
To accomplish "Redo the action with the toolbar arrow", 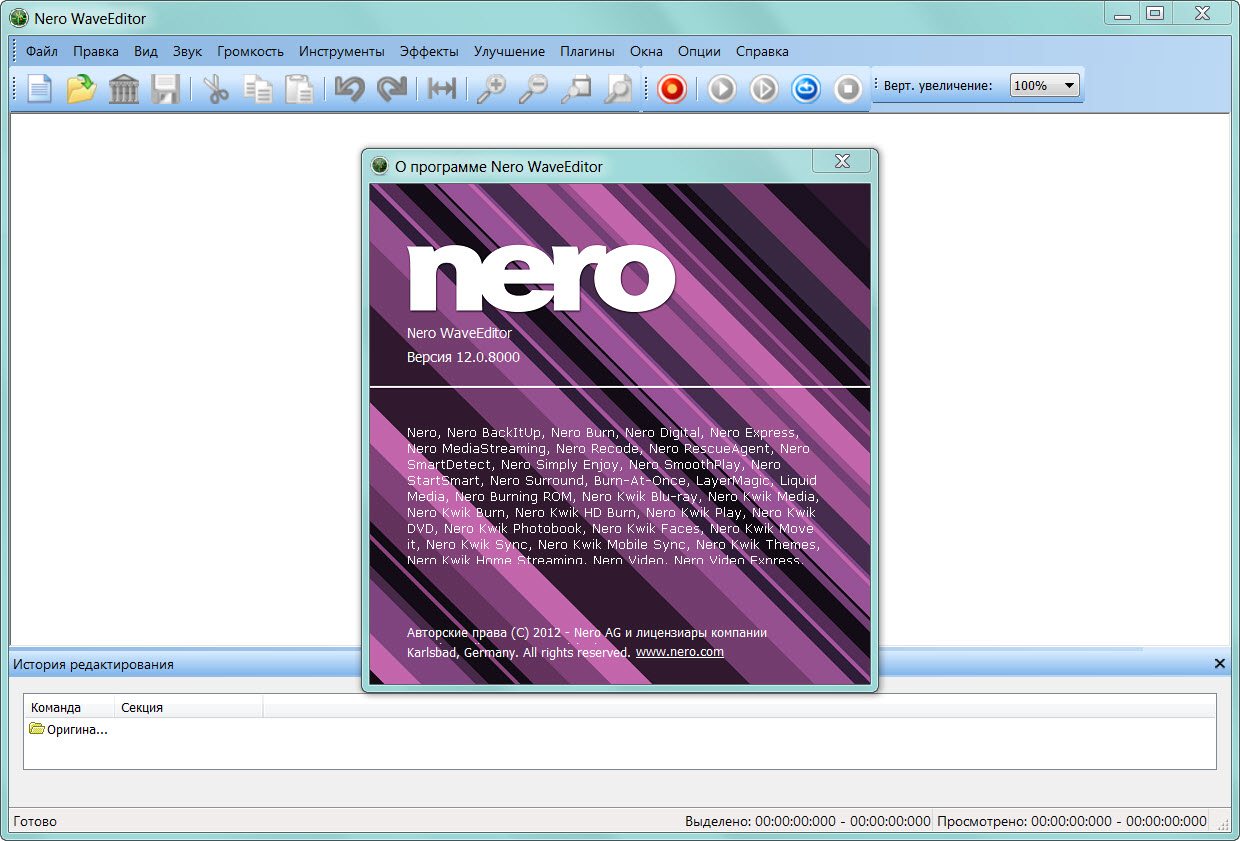I will (x=392, y=89).
